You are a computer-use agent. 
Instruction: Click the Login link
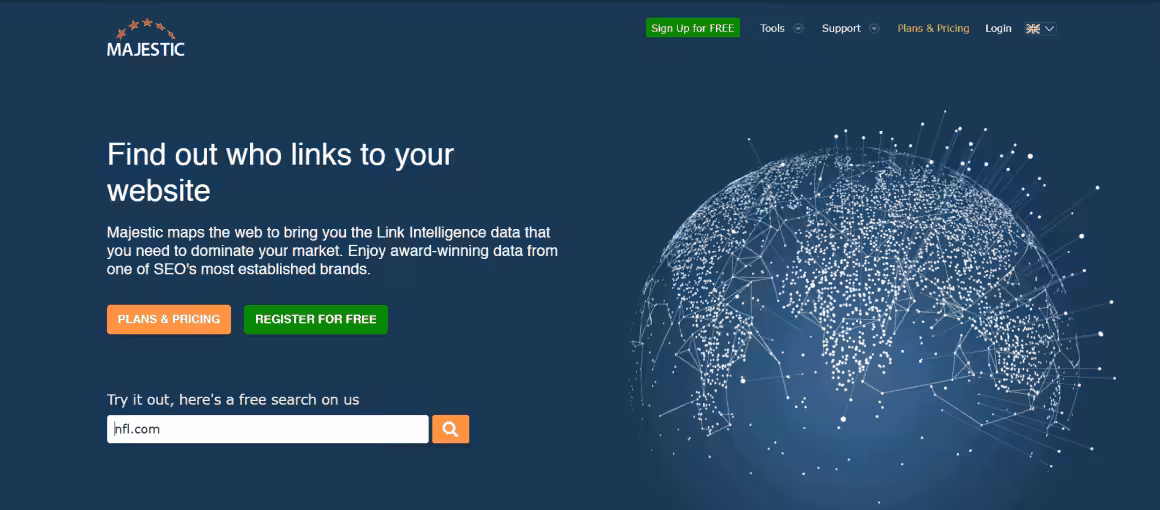pos(998,29)
